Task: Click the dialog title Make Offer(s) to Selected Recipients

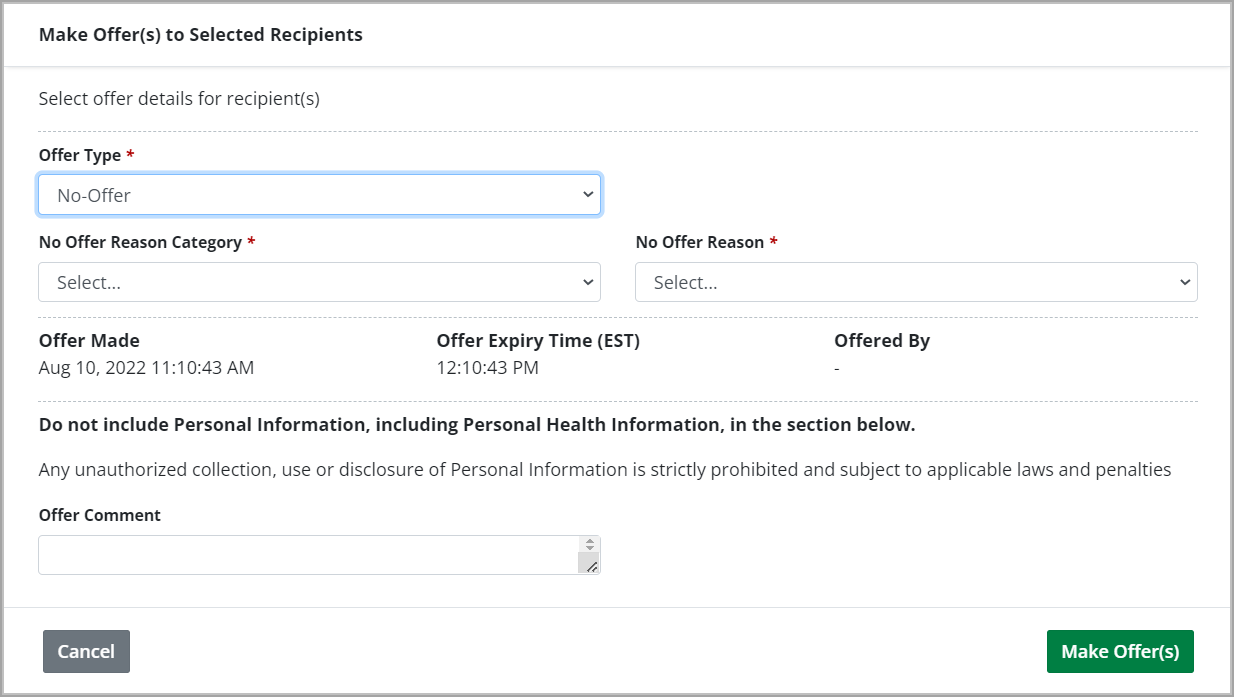Action: (200, 35)
